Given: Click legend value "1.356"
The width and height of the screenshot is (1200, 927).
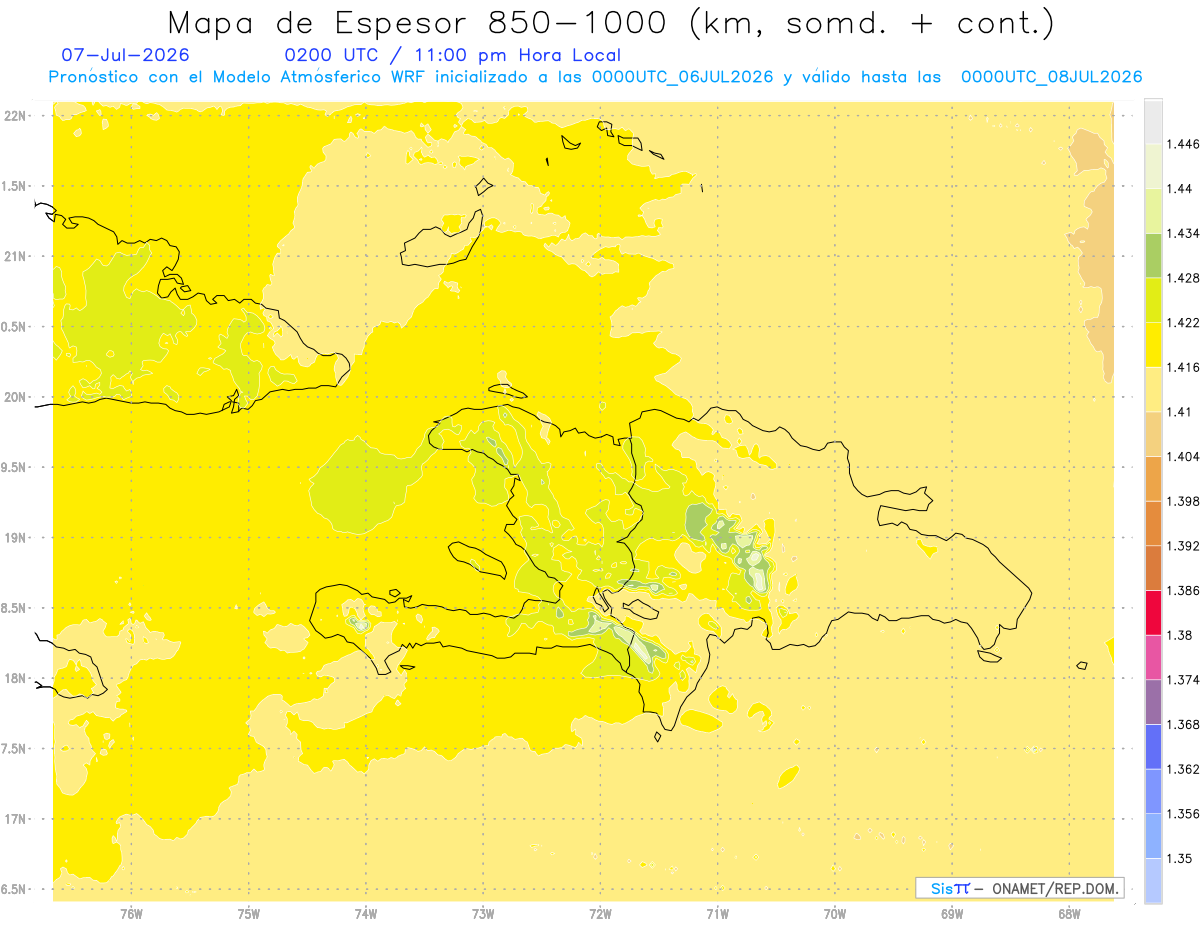Looking at the screenshot, I should pos(1183,814).
